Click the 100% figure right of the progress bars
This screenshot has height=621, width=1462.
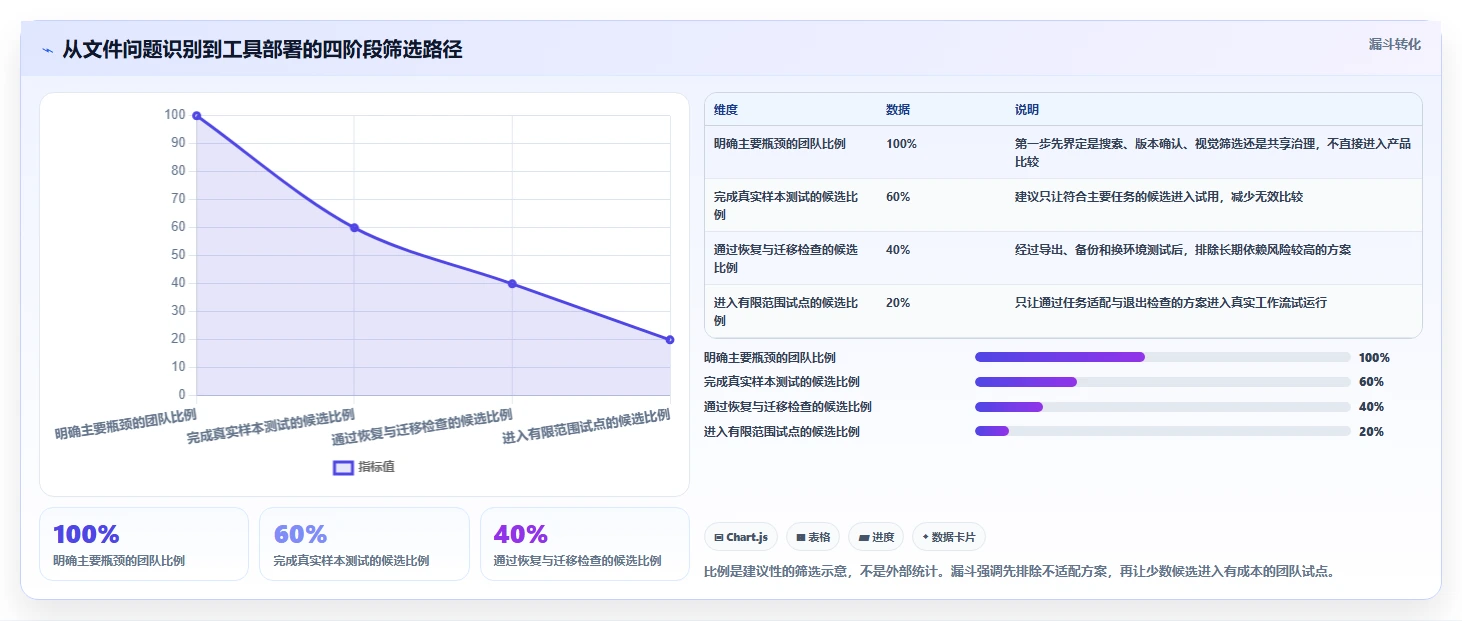pos(1374,357)
